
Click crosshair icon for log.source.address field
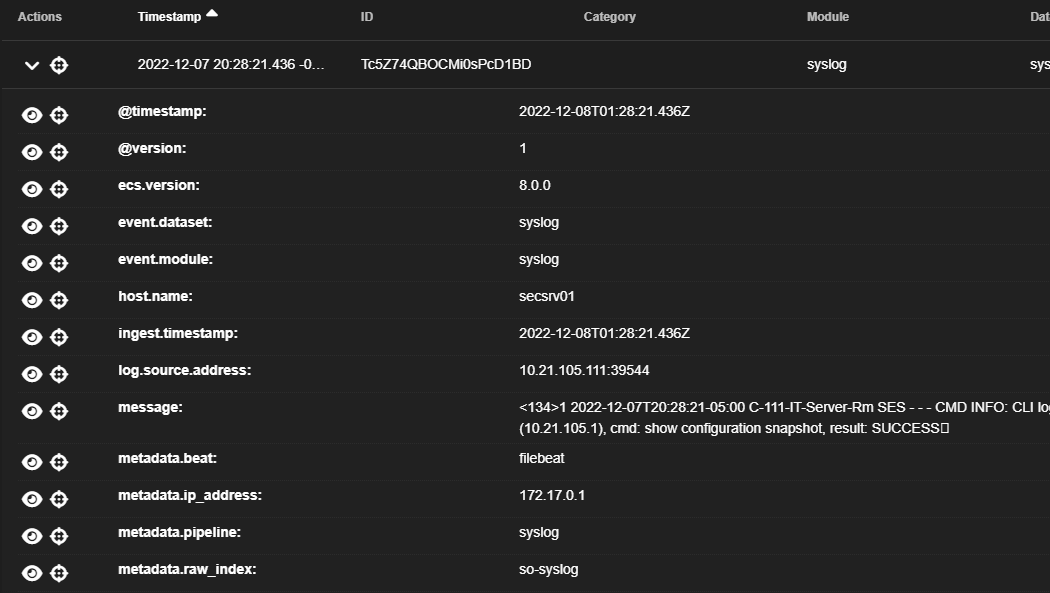tap(59, 373)
